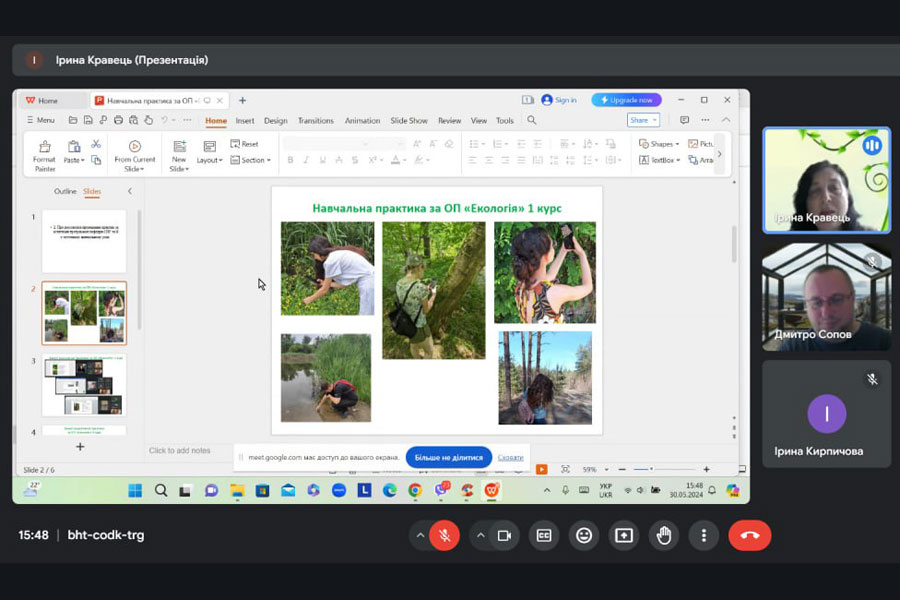Image resolution: width=900 pixels, height=600 pixels.
Task: Click the Upgrade now button
Action: (626, 100)
